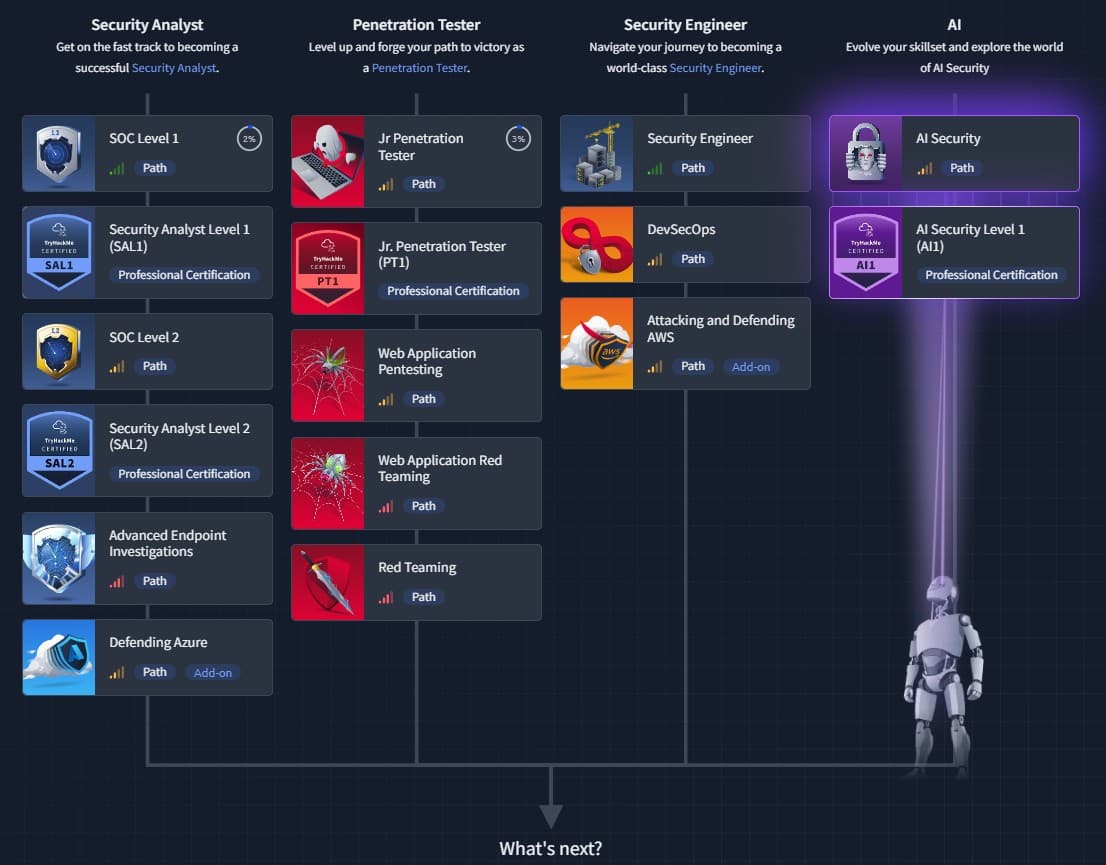Open Advanced Endpoint Investigations title
The width and height of the screenshot is (1106, 865).
168,543
